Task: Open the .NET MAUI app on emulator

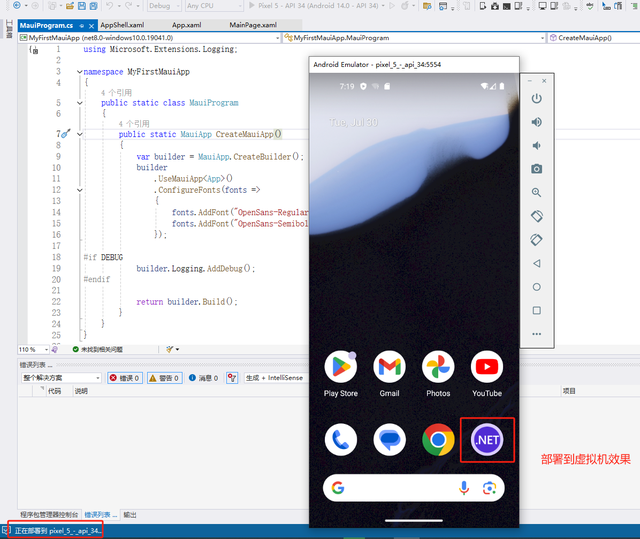Action: coord(487,440)
